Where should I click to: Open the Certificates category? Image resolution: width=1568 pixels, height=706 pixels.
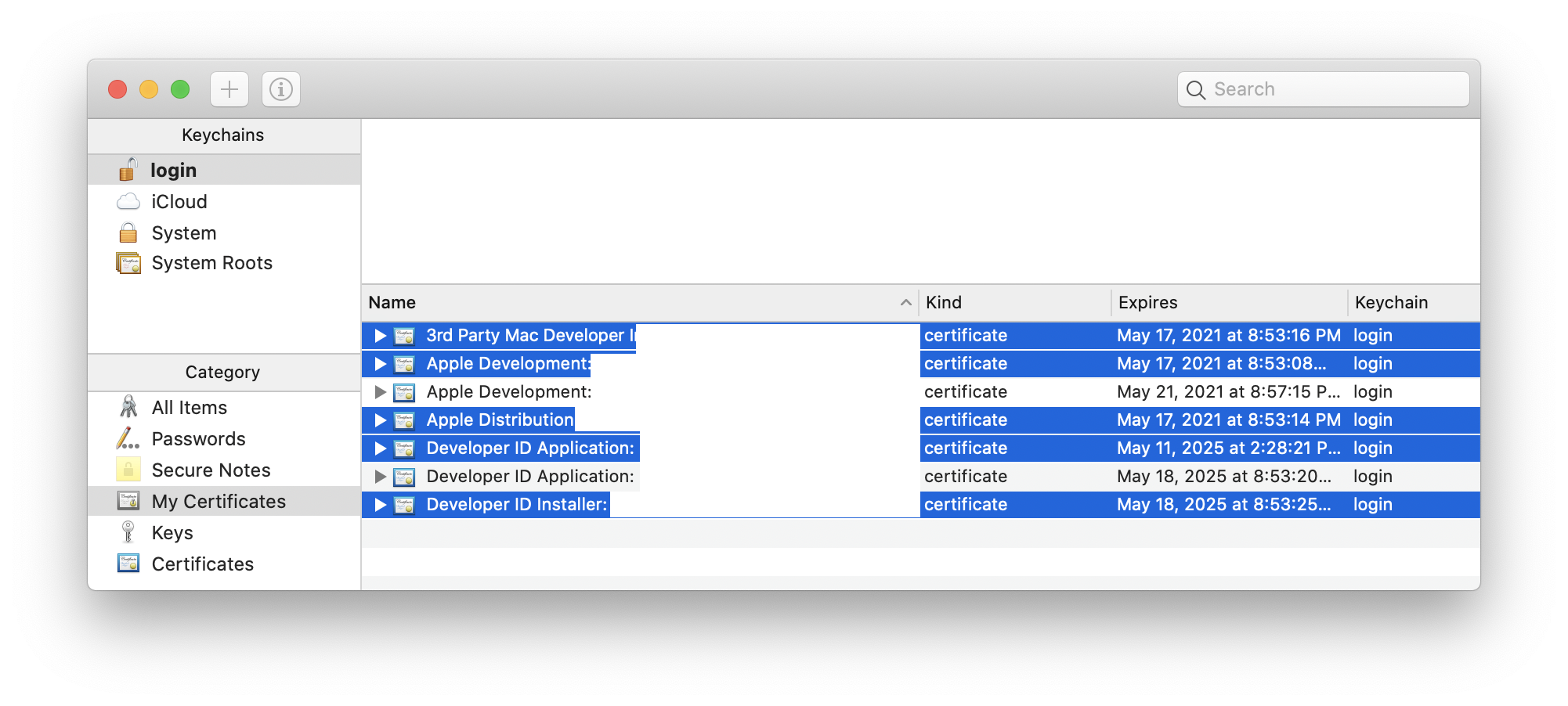pyautogui.click(x=224, y=564)
